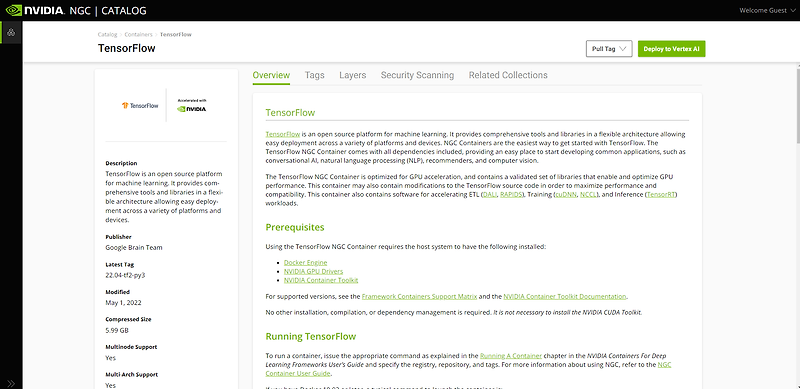Select the TensorFlow breadcrumb text
Screen dimensions: 800x389
pyautogui.click(x=176, y=35)
